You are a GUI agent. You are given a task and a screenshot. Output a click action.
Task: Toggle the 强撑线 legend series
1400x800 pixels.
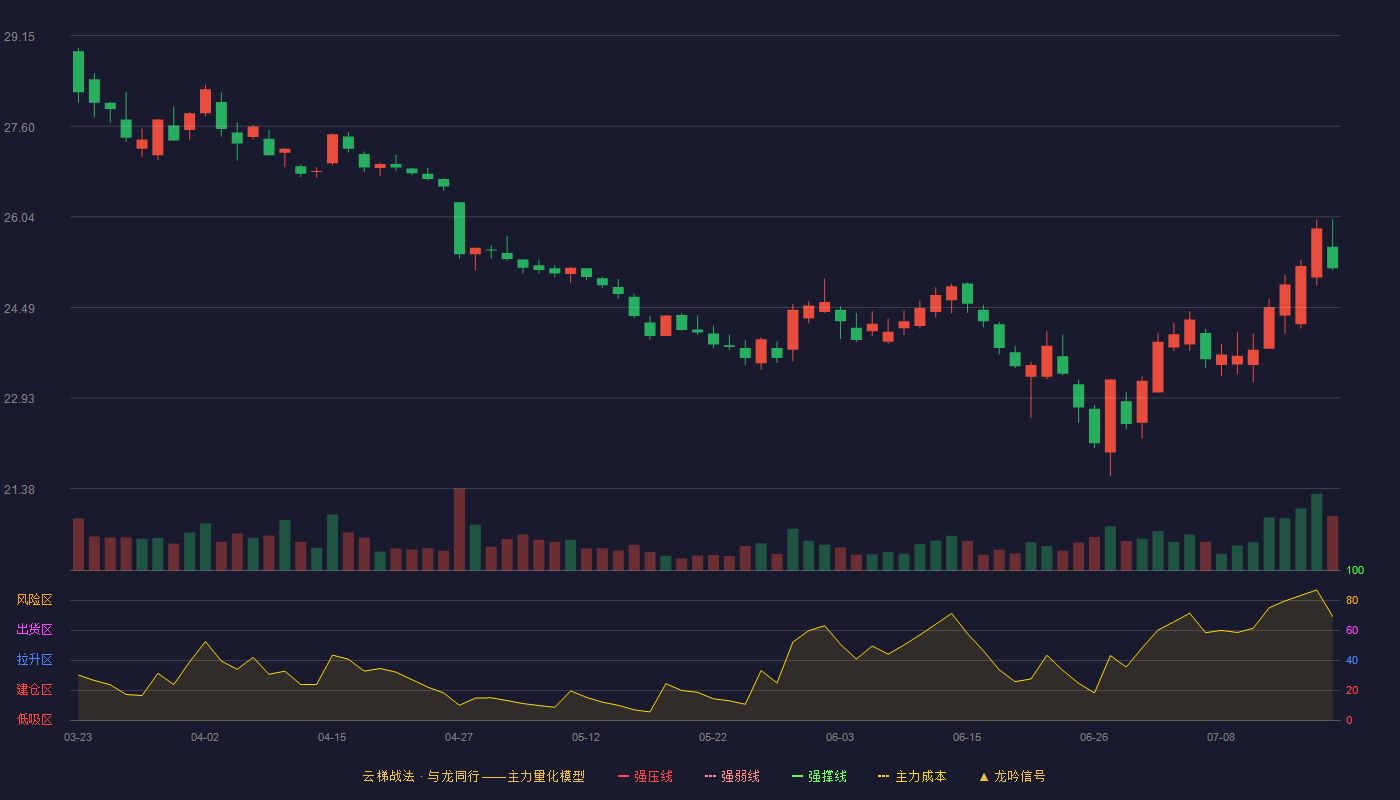[x=819, y=776]
